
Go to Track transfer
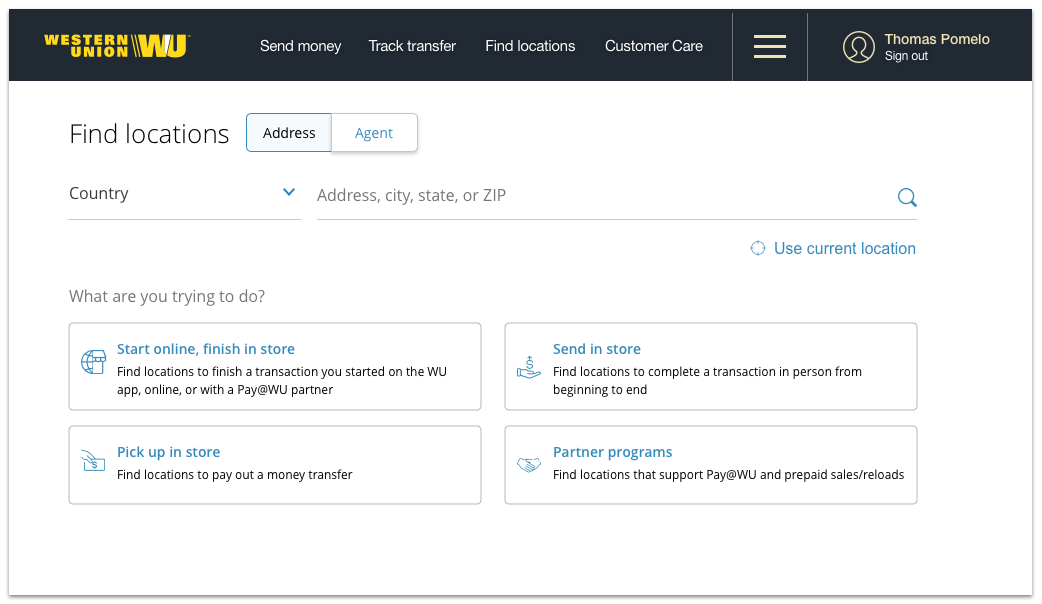pos(412,46)
